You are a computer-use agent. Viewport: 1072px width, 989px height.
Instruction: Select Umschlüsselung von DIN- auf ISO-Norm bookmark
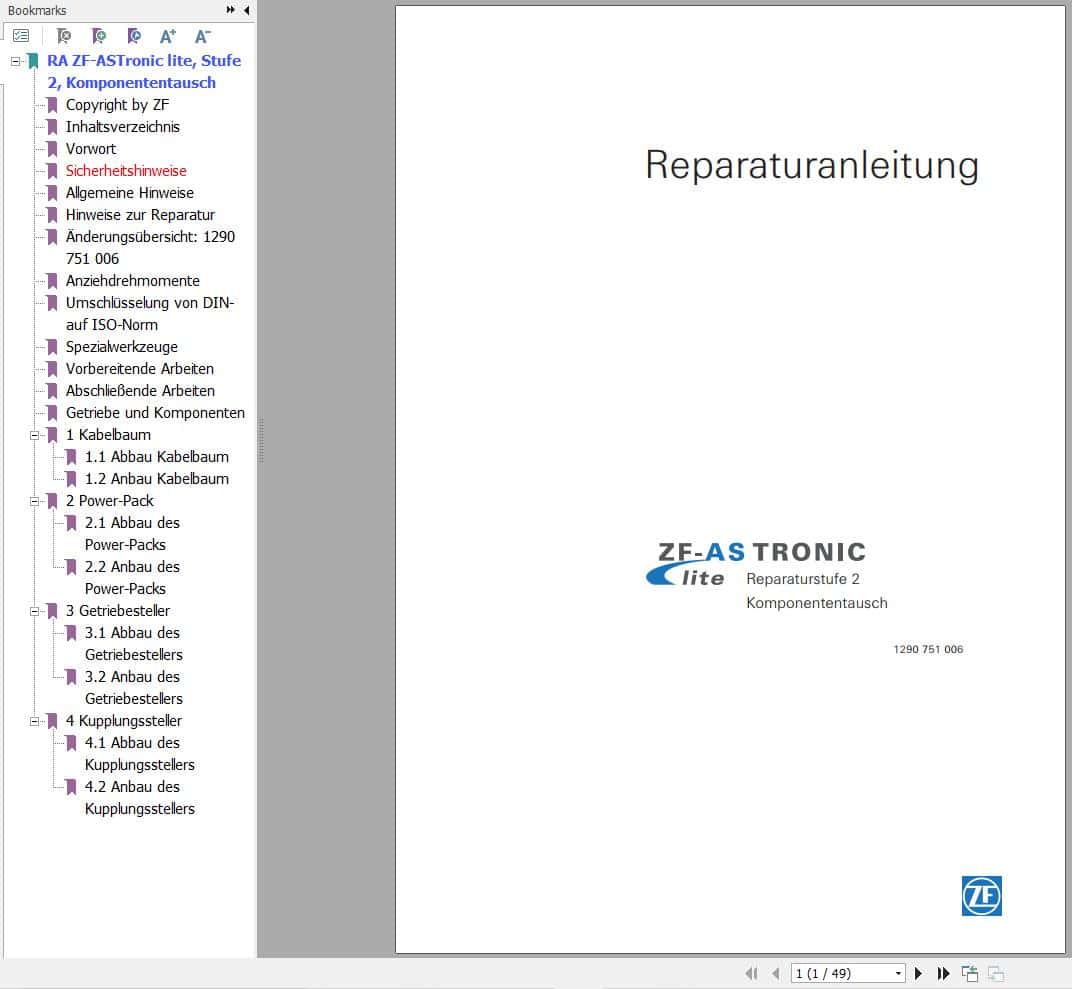[150, 313]
